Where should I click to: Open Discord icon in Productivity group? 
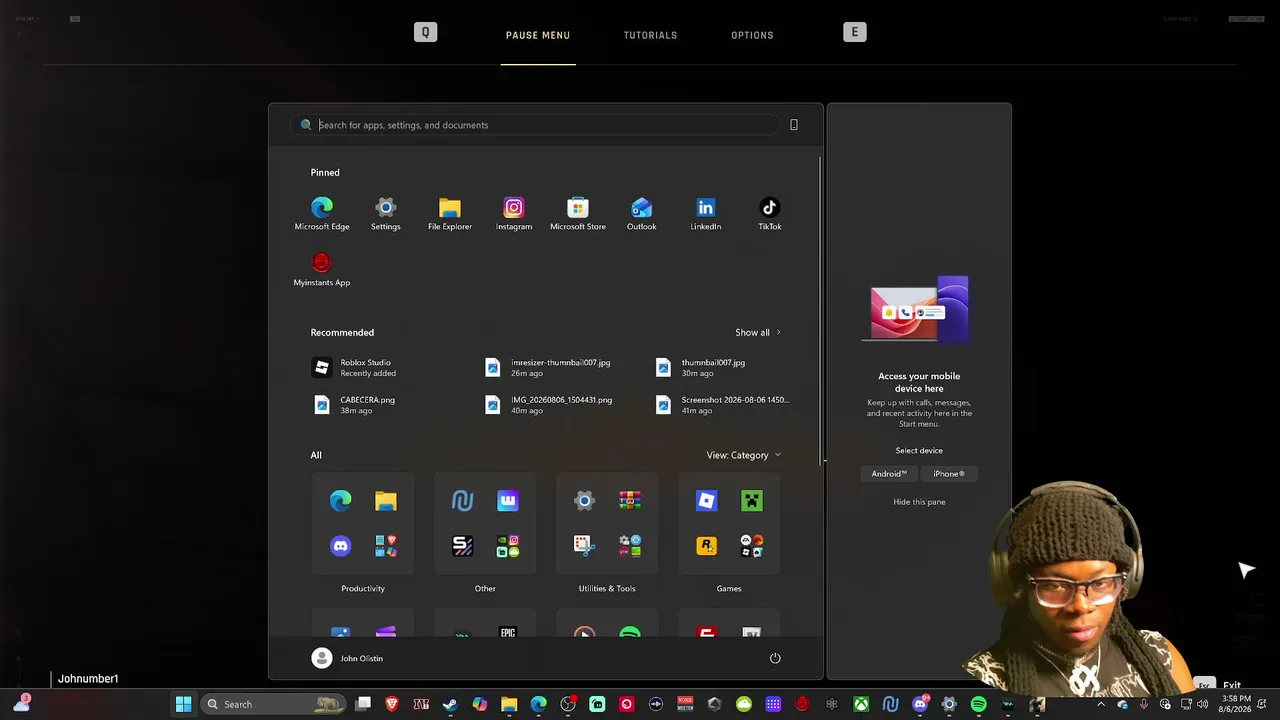(x=341, y=546)
